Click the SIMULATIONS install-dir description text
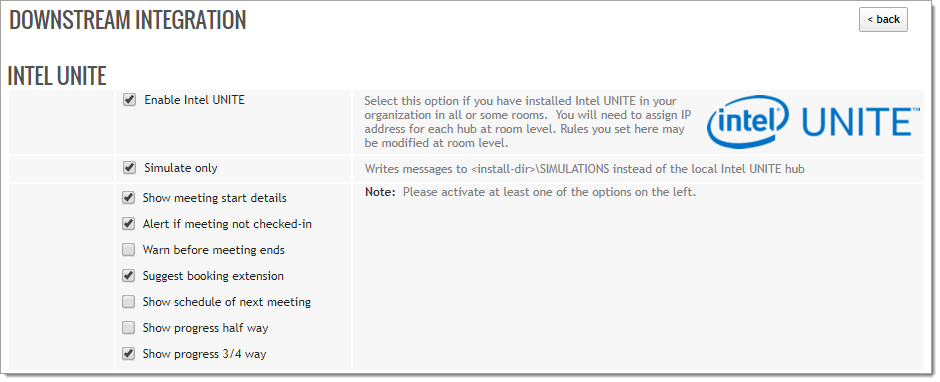Screen dimensions: 940x382 click(585, 169)
